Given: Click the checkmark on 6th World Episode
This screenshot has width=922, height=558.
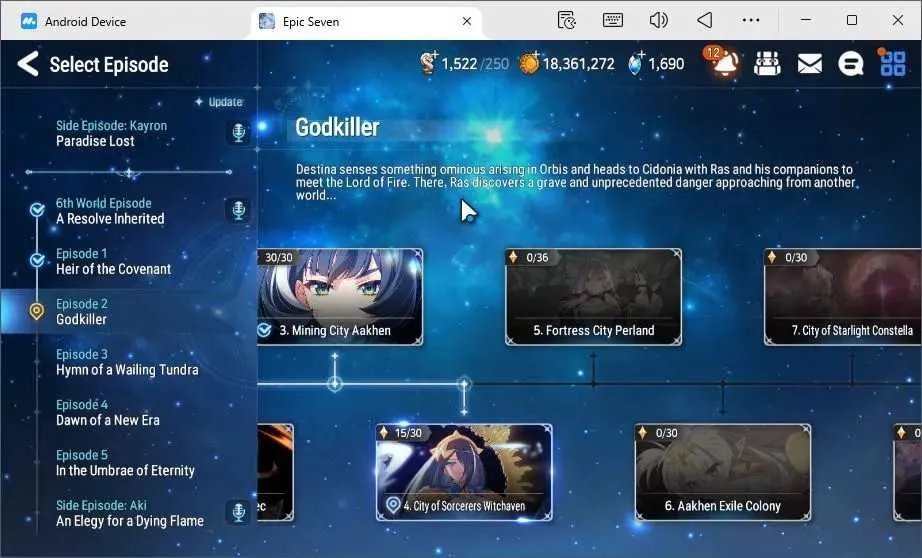Looking at the screenshot, I should pyautogui.click(x=37, y=210).
